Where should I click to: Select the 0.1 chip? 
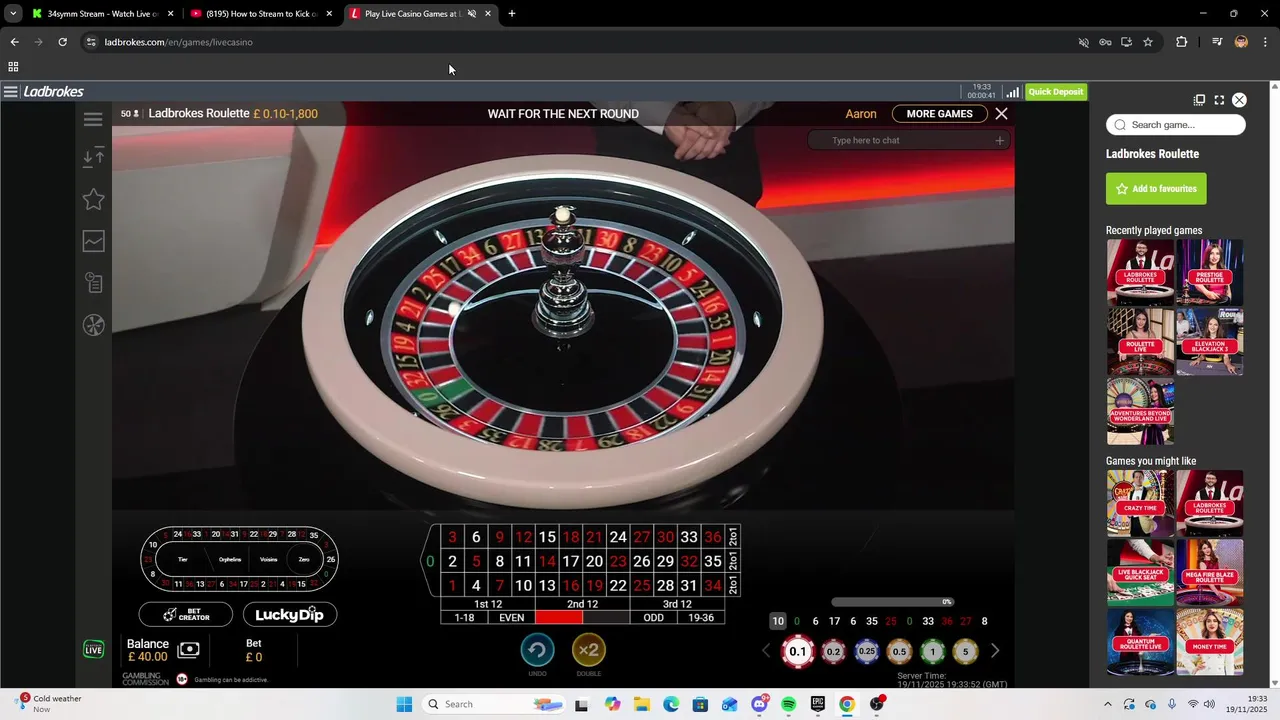tap(797, 651)
